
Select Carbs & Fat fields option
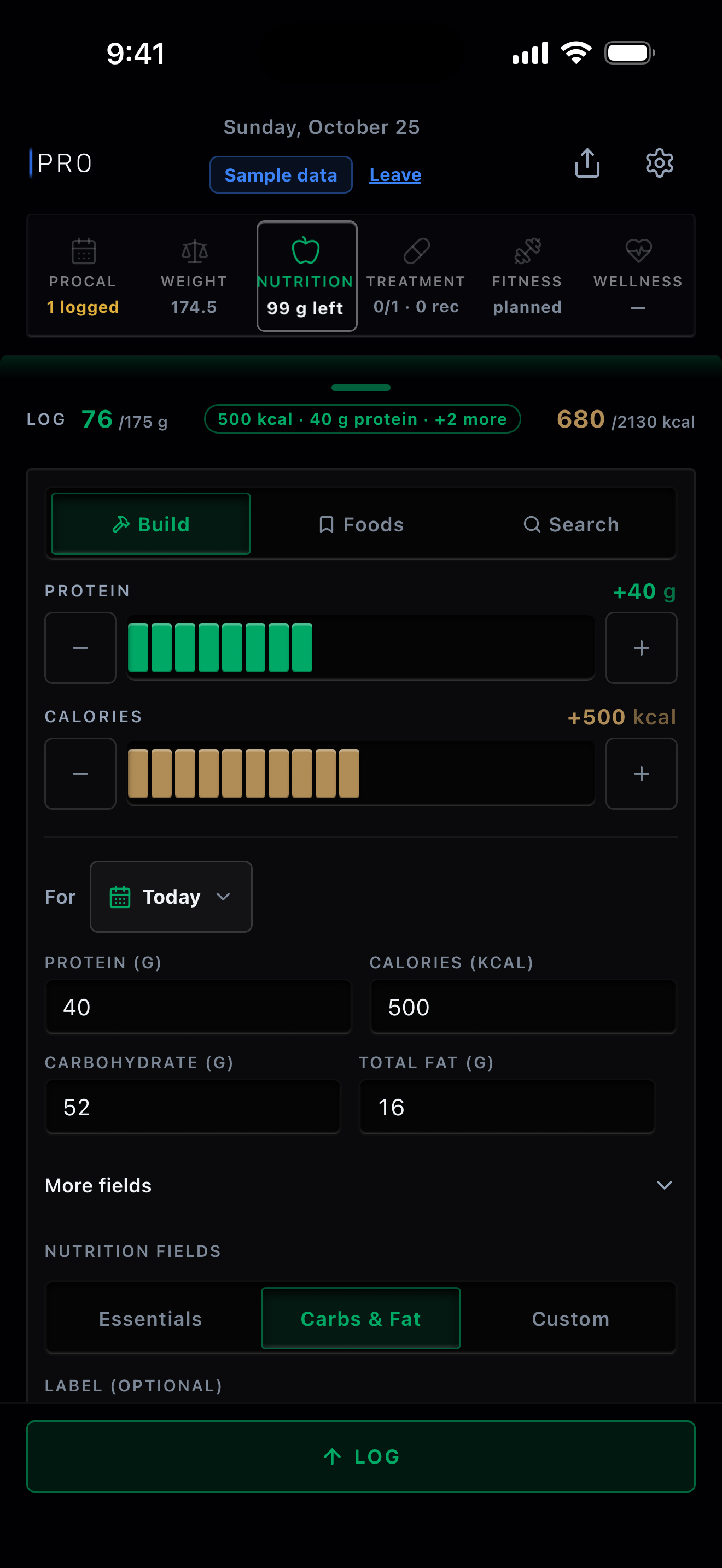coord(361,1319)
